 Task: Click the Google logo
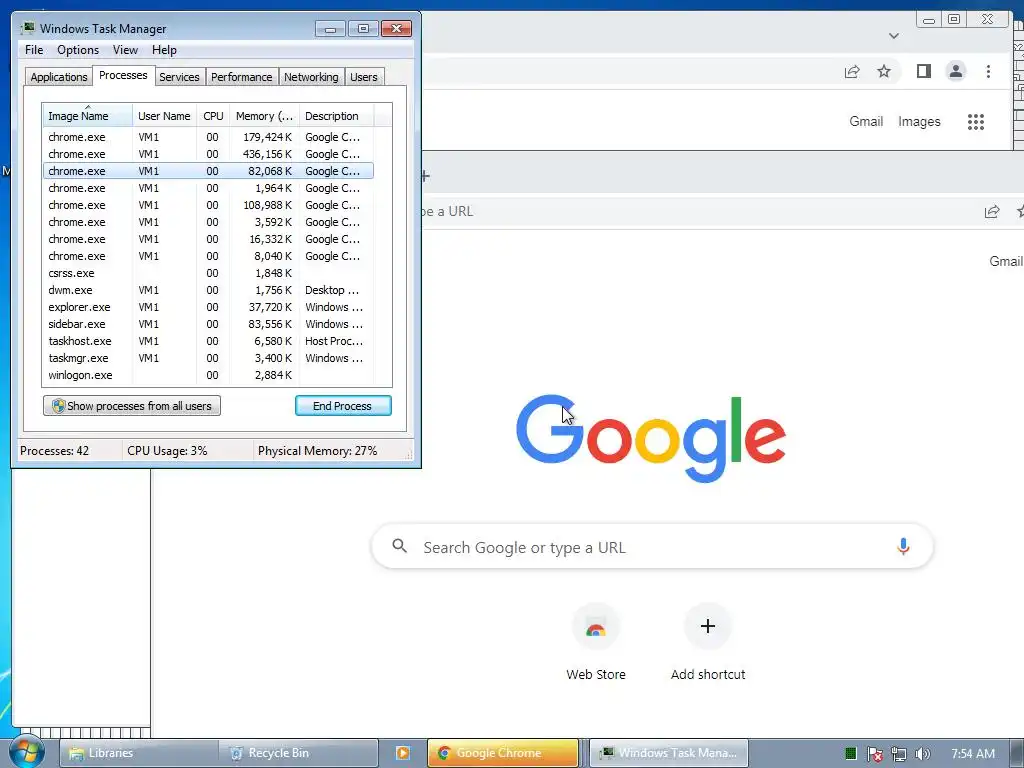coord(651,438)
